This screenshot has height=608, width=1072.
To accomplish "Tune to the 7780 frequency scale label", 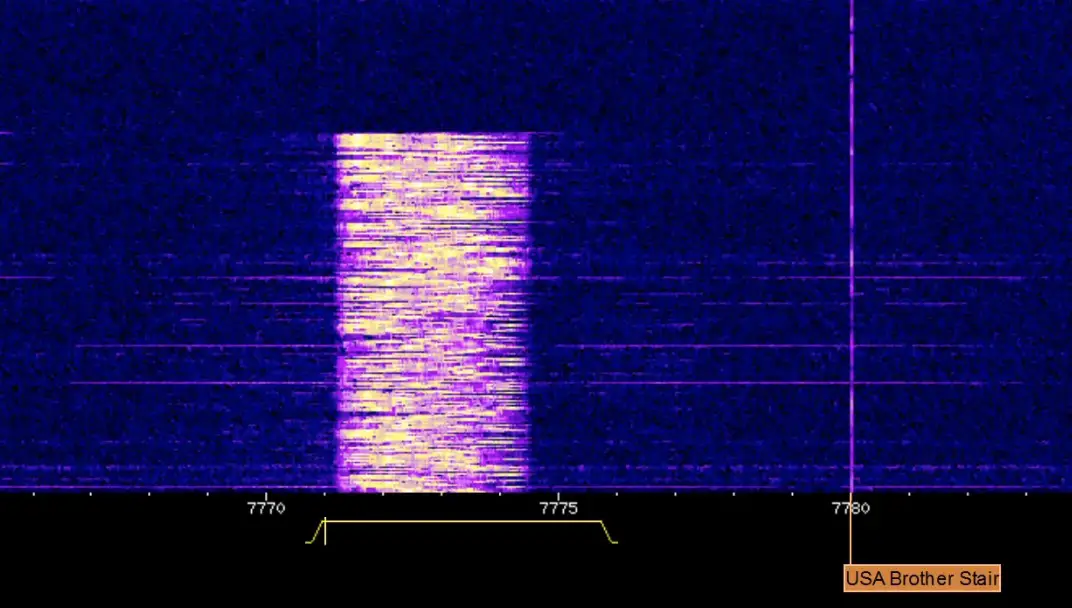I will coord(851,508).
